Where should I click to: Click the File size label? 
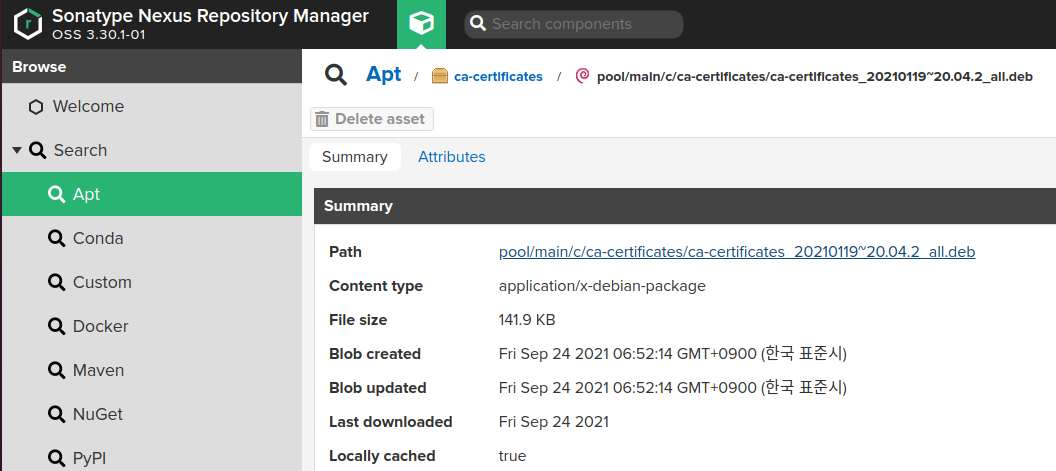[358, 320]
